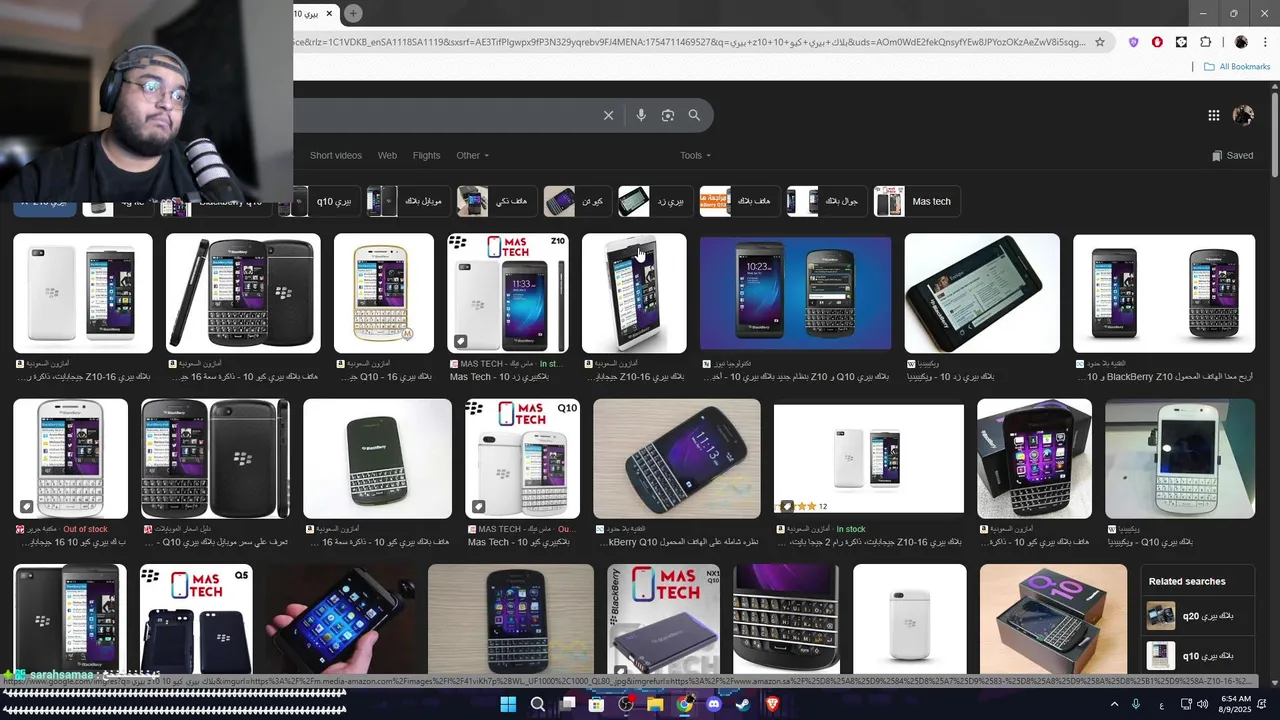Viewport: 1280px width, 720px height.
Task: Open the Windows Start menu
Action: pos(508,704)
